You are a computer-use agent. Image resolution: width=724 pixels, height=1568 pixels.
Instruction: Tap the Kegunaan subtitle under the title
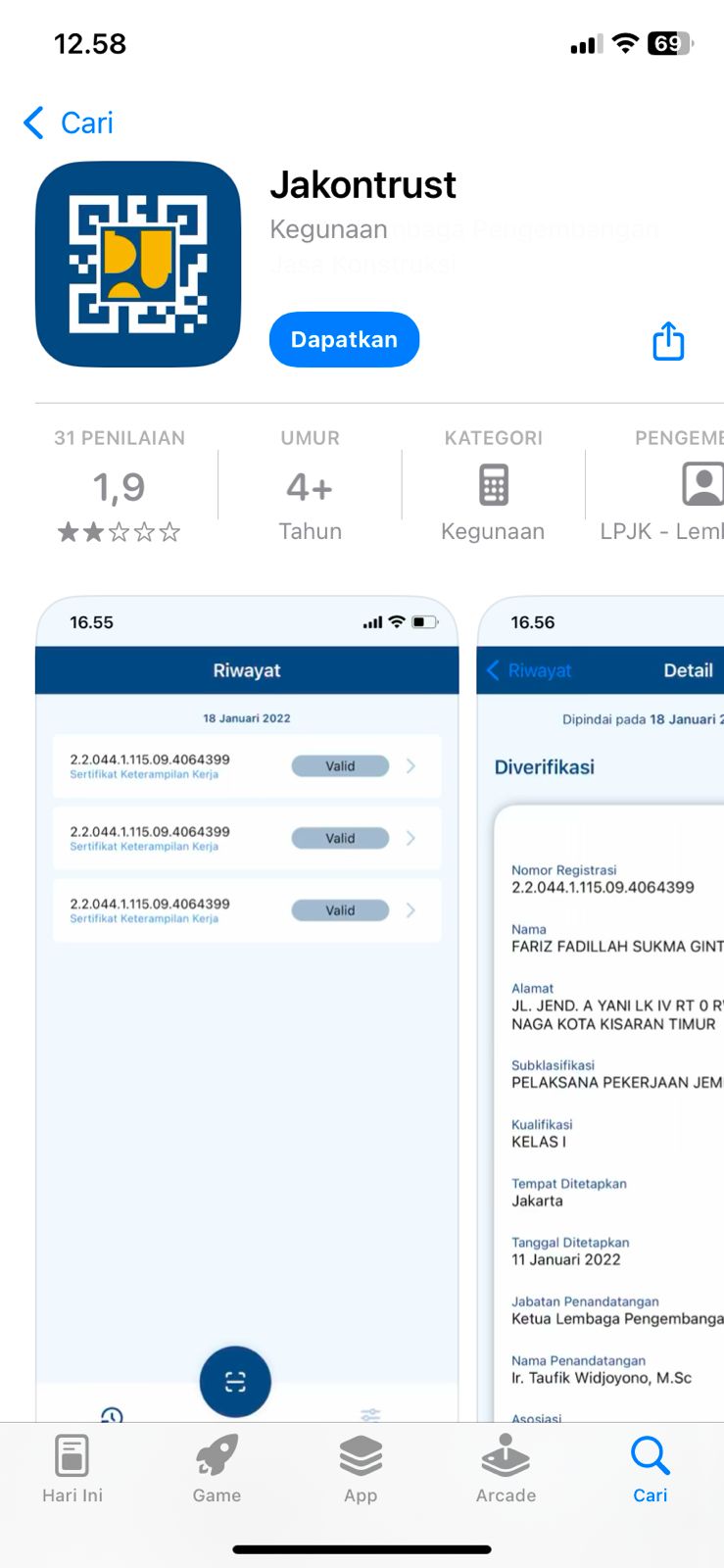[328, 229]
